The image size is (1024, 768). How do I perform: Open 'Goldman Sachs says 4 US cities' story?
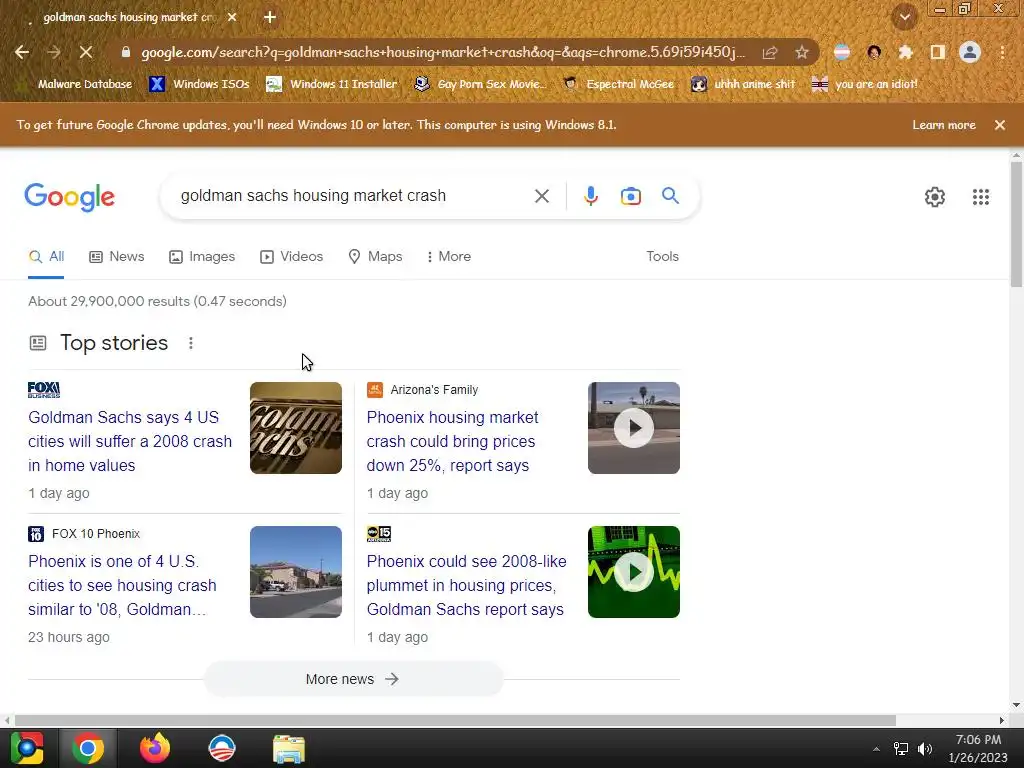point(130,441)
